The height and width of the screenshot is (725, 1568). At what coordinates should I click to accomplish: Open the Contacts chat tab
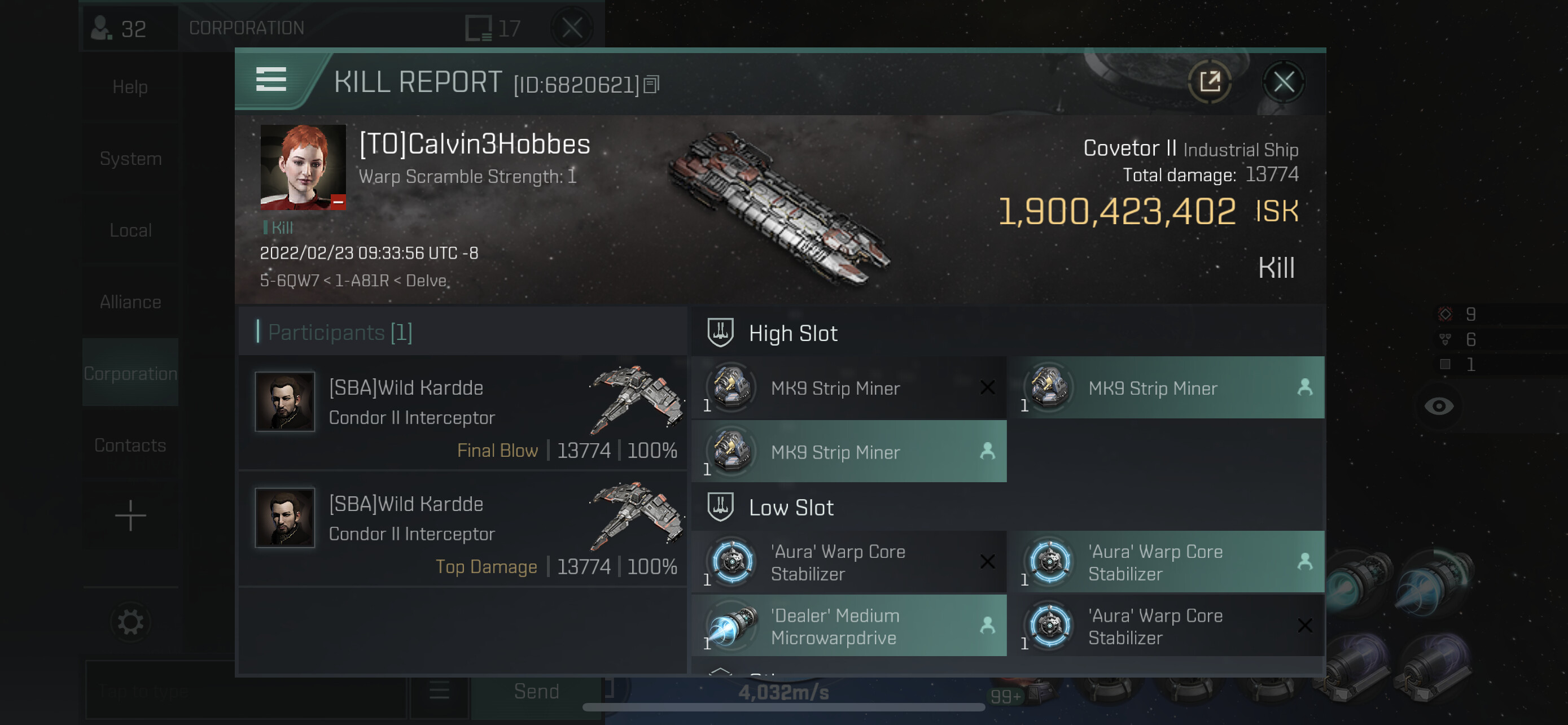click(x=130, y=445)
